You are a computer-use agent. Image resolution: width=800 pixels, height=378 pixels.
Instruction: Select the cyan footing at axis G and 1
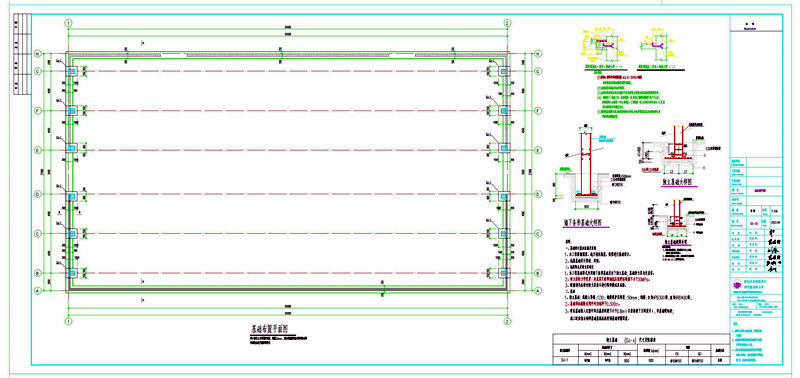click(71, 71)
